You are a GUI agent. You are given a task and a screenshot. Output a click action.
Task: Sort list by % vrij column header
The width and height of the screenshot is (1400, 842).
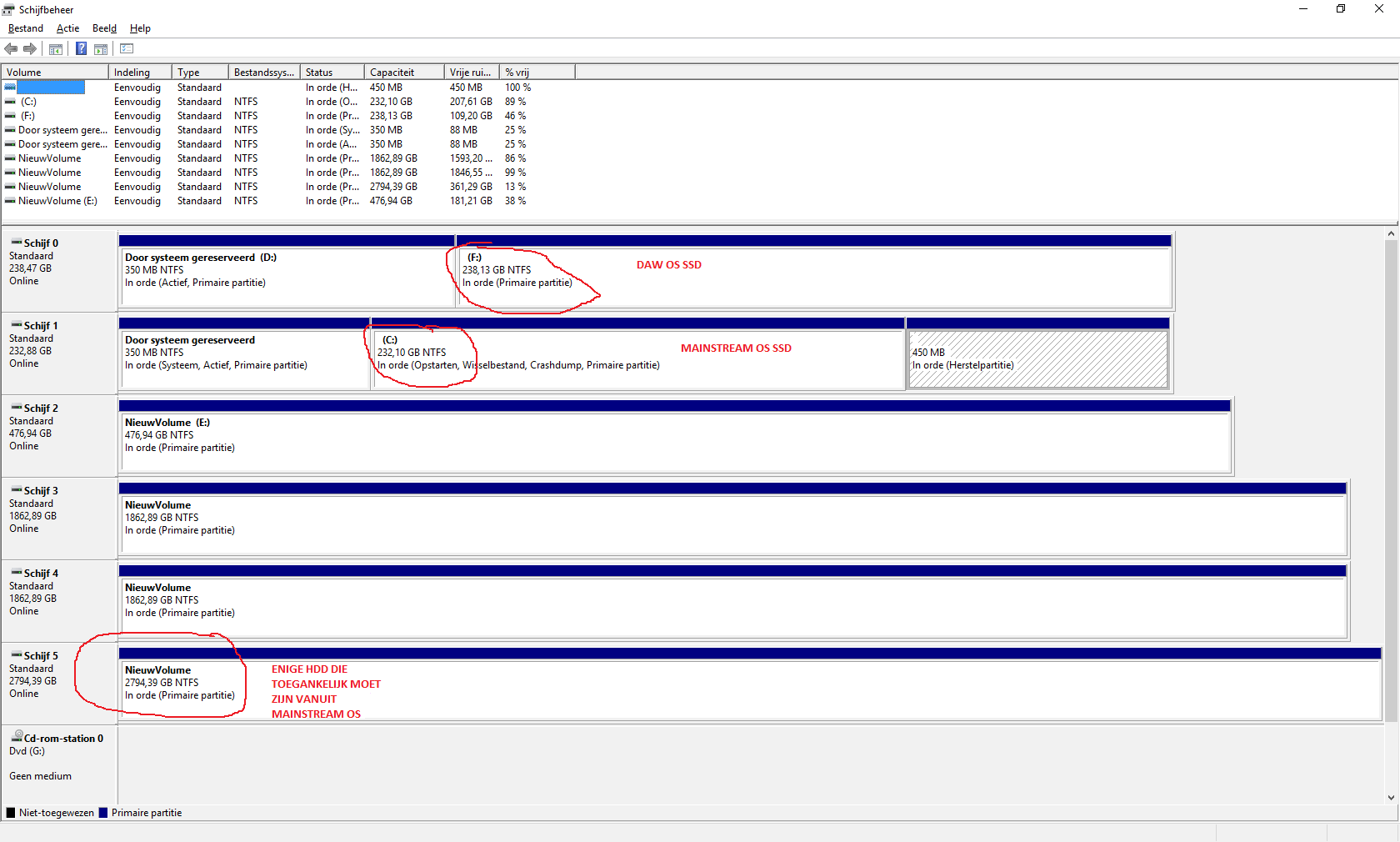(537, 73)
